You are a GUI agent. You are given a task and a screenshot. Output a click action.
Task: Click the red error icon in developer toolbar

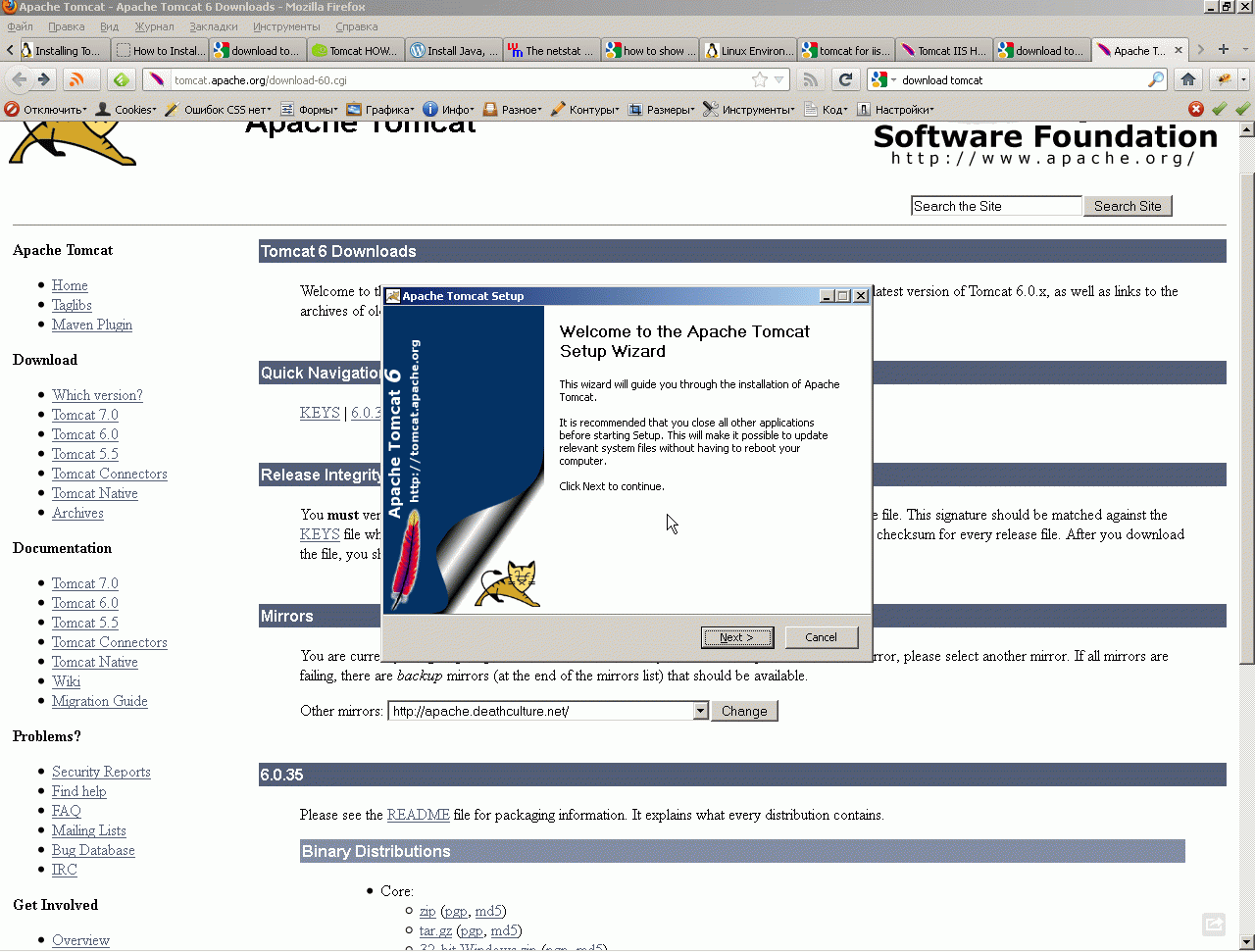(1196, 109)
